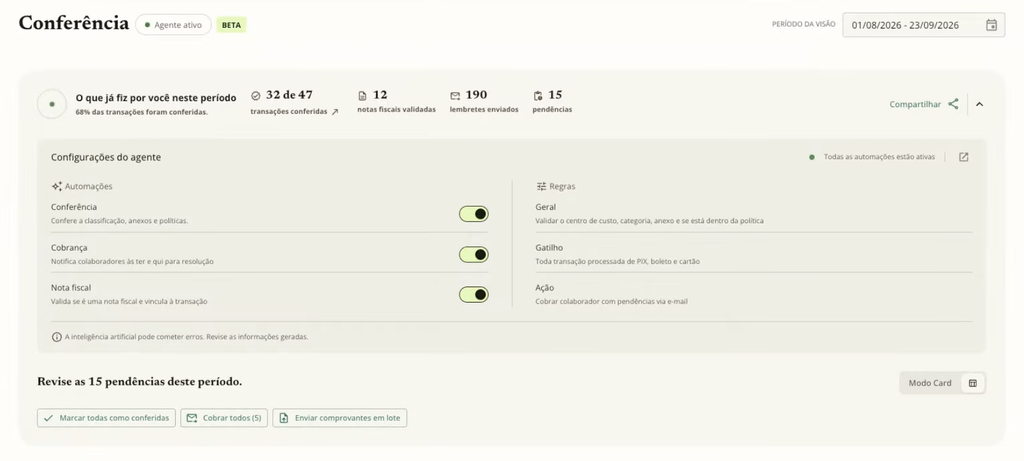The height and width of the screenshot is (461, 1024).
Task: Toggle the Cobrança automation switch
Action: click(473, 254)
